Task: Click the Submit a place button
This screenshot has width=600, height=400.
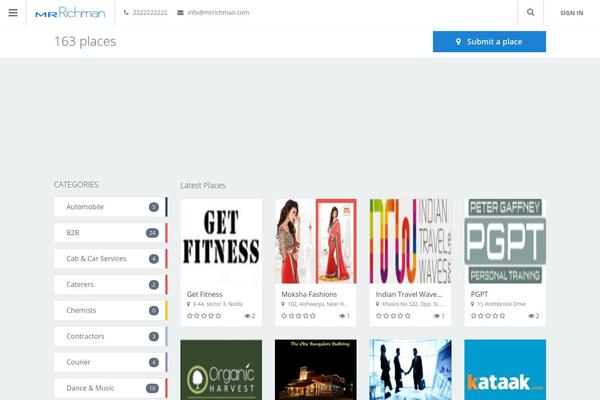Action: pos(489,42)
